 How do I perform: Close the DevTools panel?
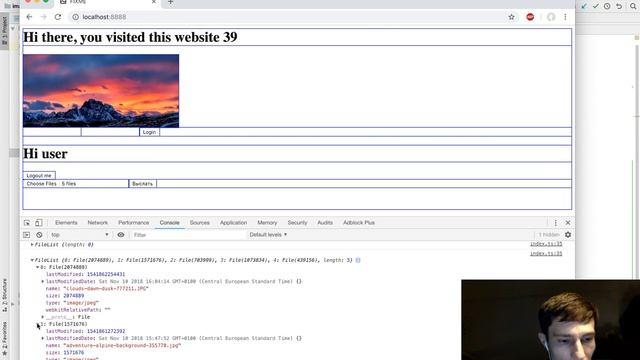click(568, 223)
